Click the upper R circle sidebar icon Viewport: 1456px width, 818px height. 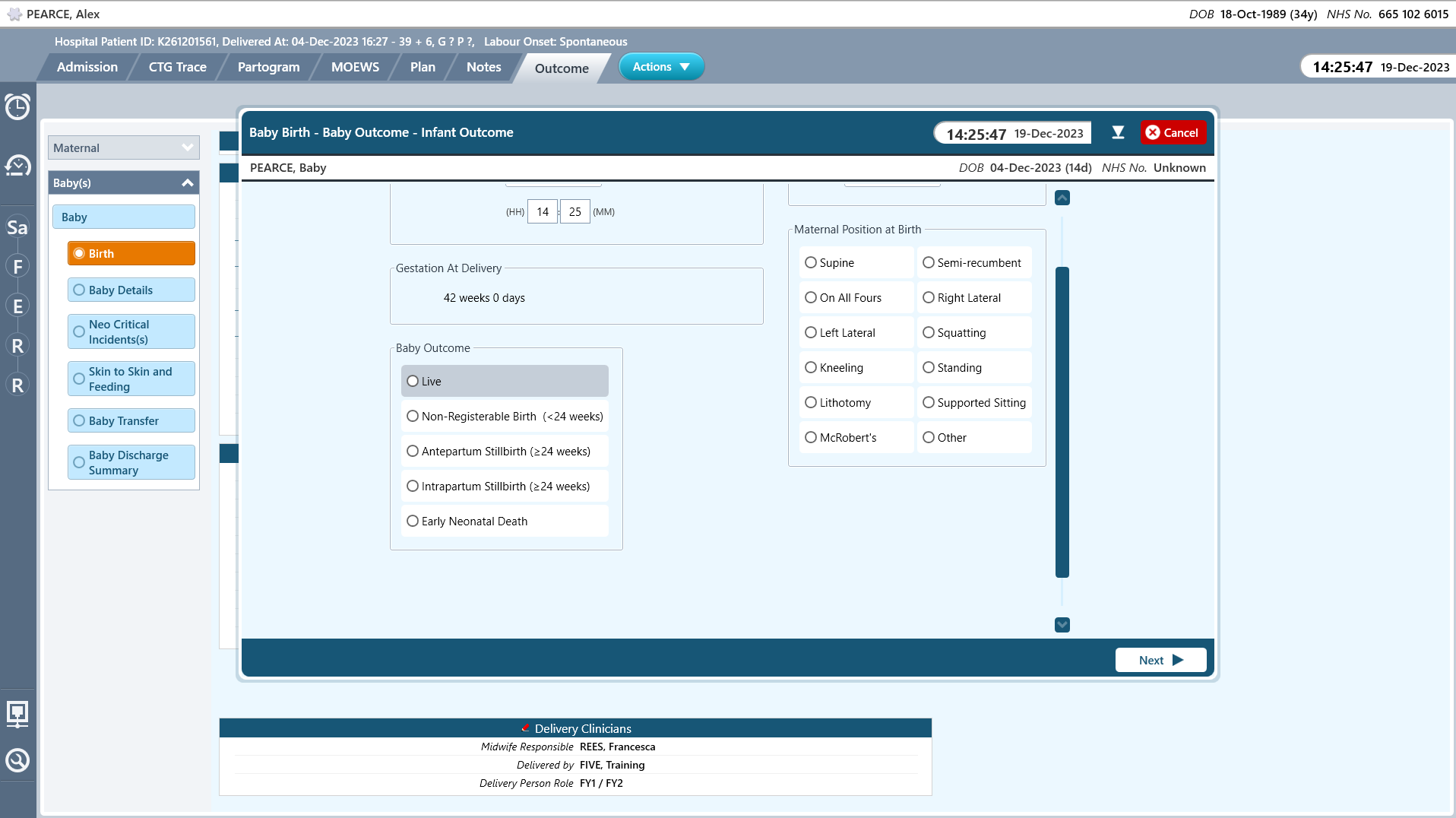coord(17,346)
